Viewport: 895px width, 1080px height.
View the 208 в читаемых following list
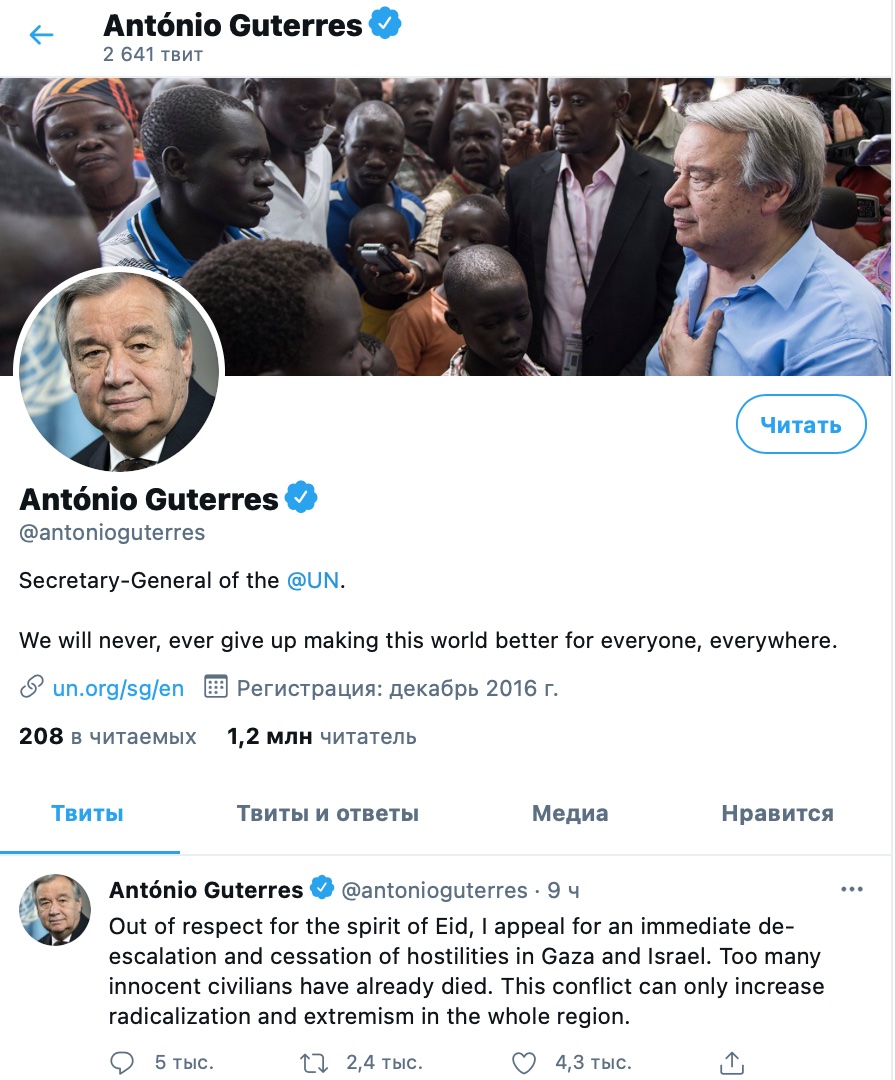click(107, 736)
